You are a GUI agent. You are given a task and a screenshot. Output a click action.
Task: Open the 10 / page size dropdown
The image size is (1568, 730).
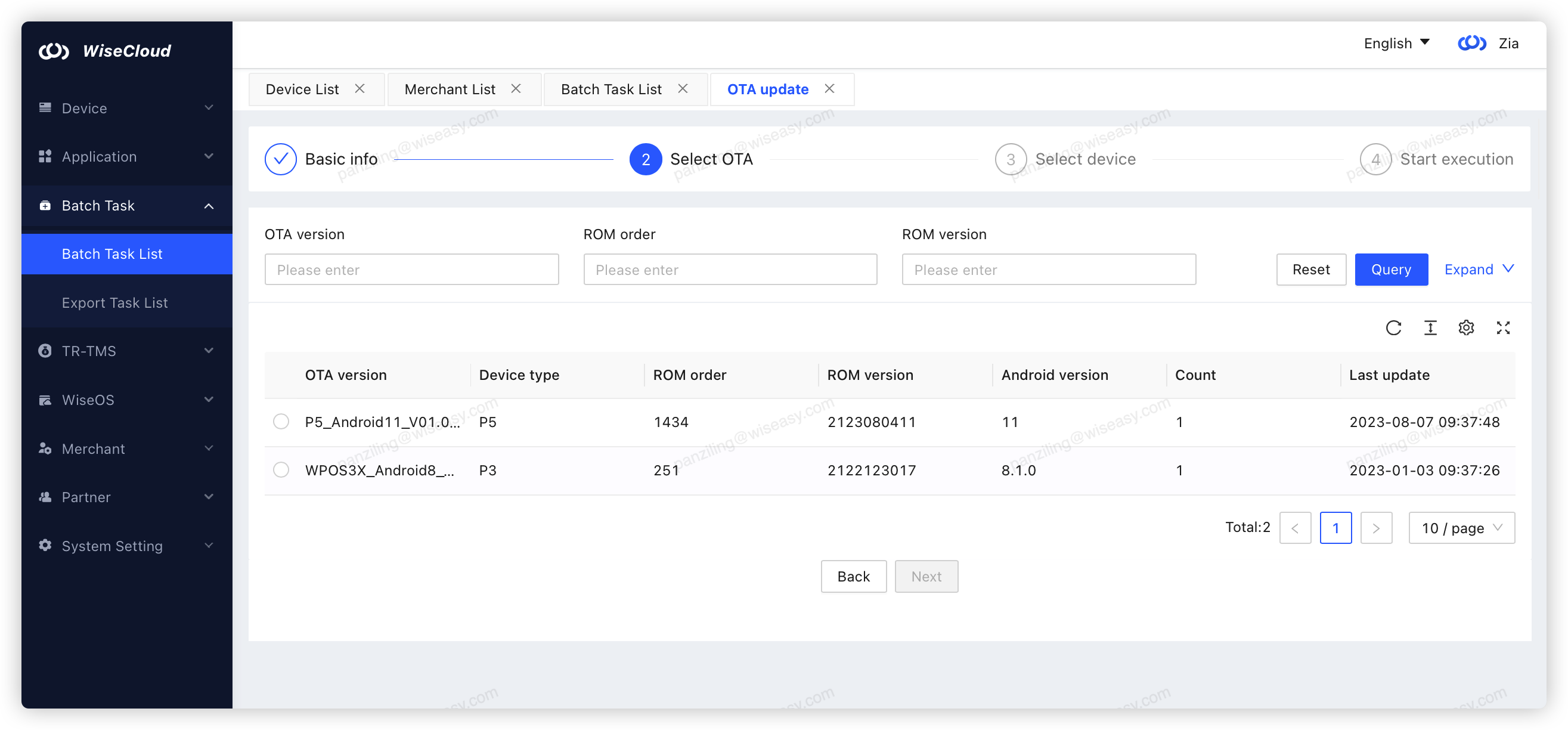click(1461, 528)
